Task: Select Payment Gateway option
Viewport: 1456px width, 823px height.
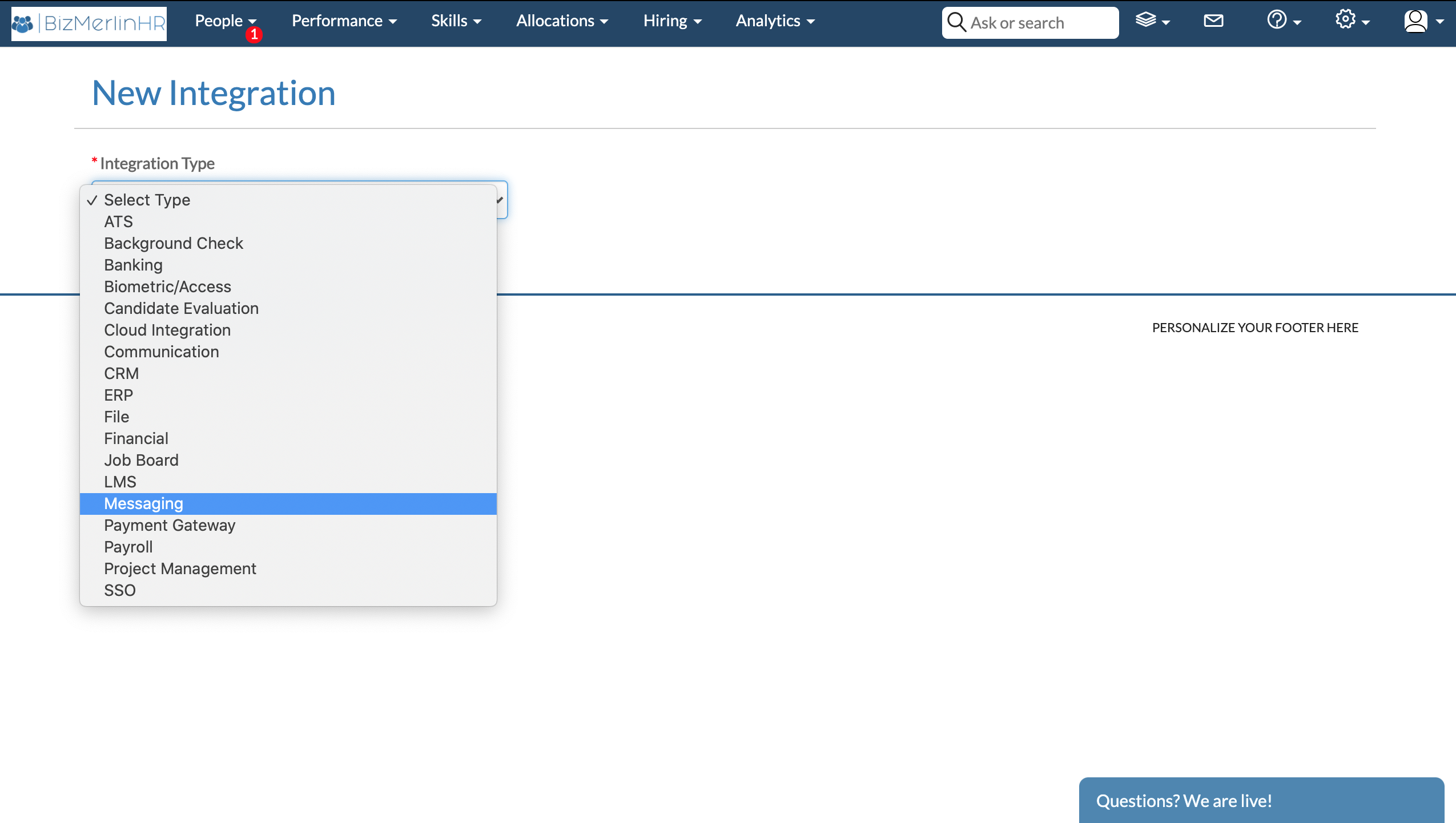Action: coord(288,525)
